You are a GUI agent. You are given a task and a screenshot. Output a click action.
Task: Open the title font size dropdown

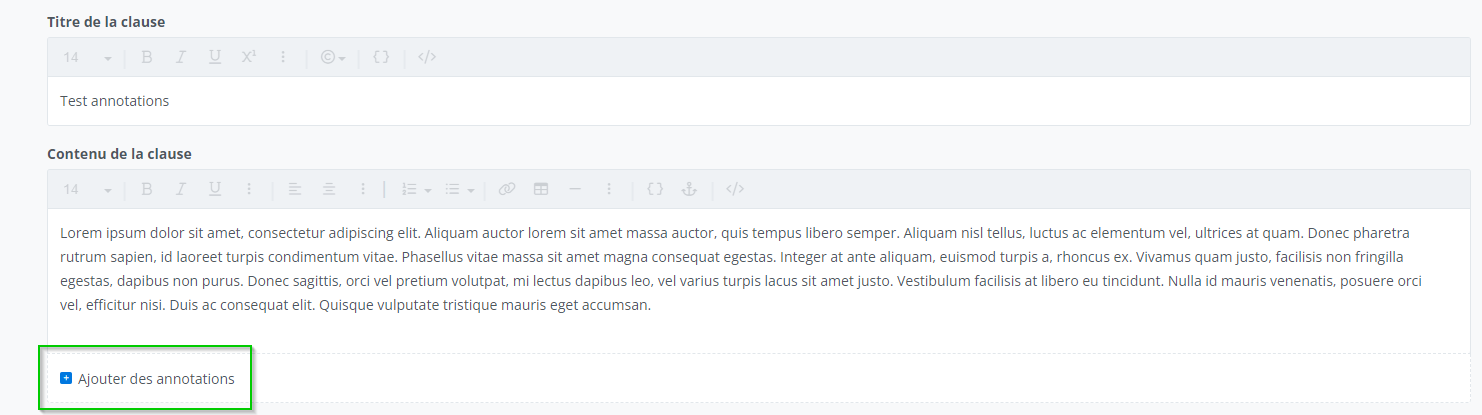[x=87, y=58]
